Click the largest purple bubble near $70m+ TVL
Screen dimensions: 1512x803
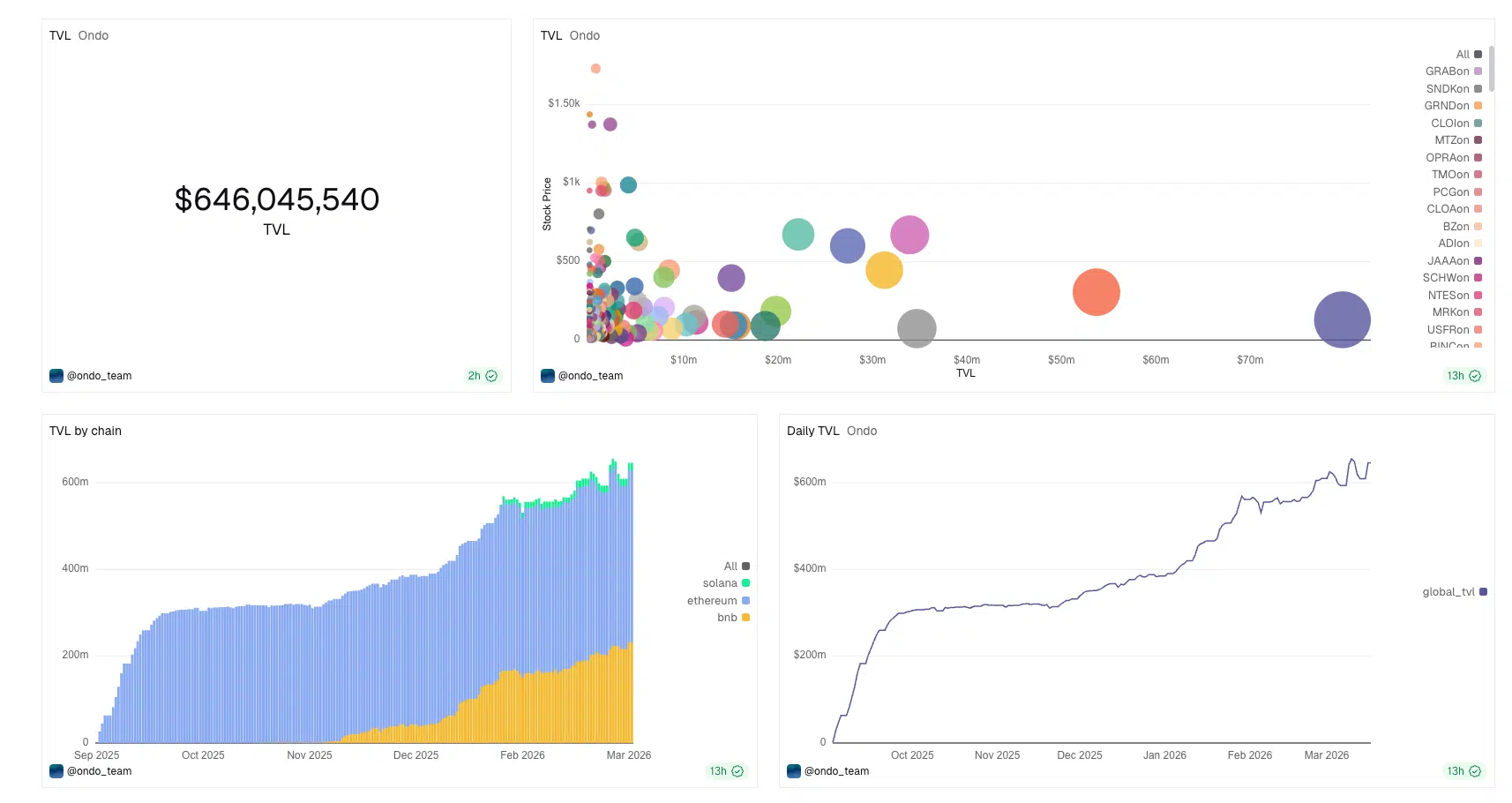coord(1342,319)
